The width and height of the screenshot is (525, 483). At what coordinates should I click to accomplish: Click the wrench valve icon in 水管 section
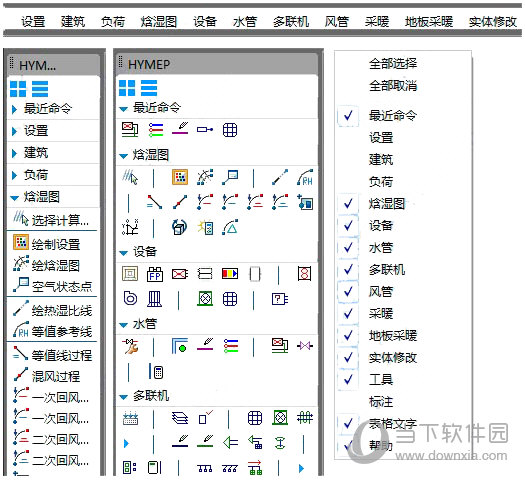tap(131, 346)
